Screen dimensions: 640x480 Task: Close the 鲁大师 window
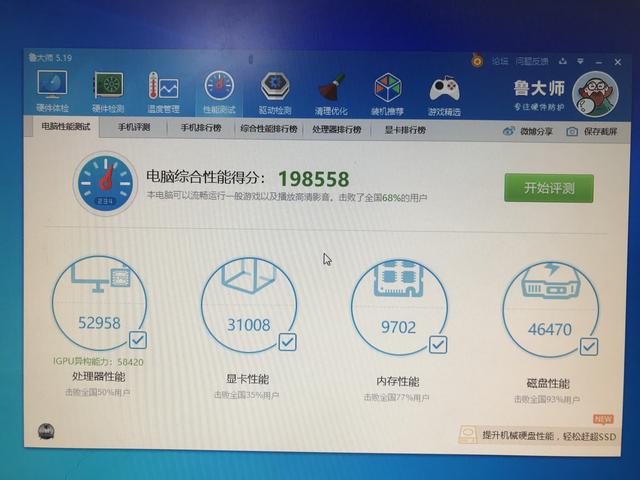(x=618, y=62)
